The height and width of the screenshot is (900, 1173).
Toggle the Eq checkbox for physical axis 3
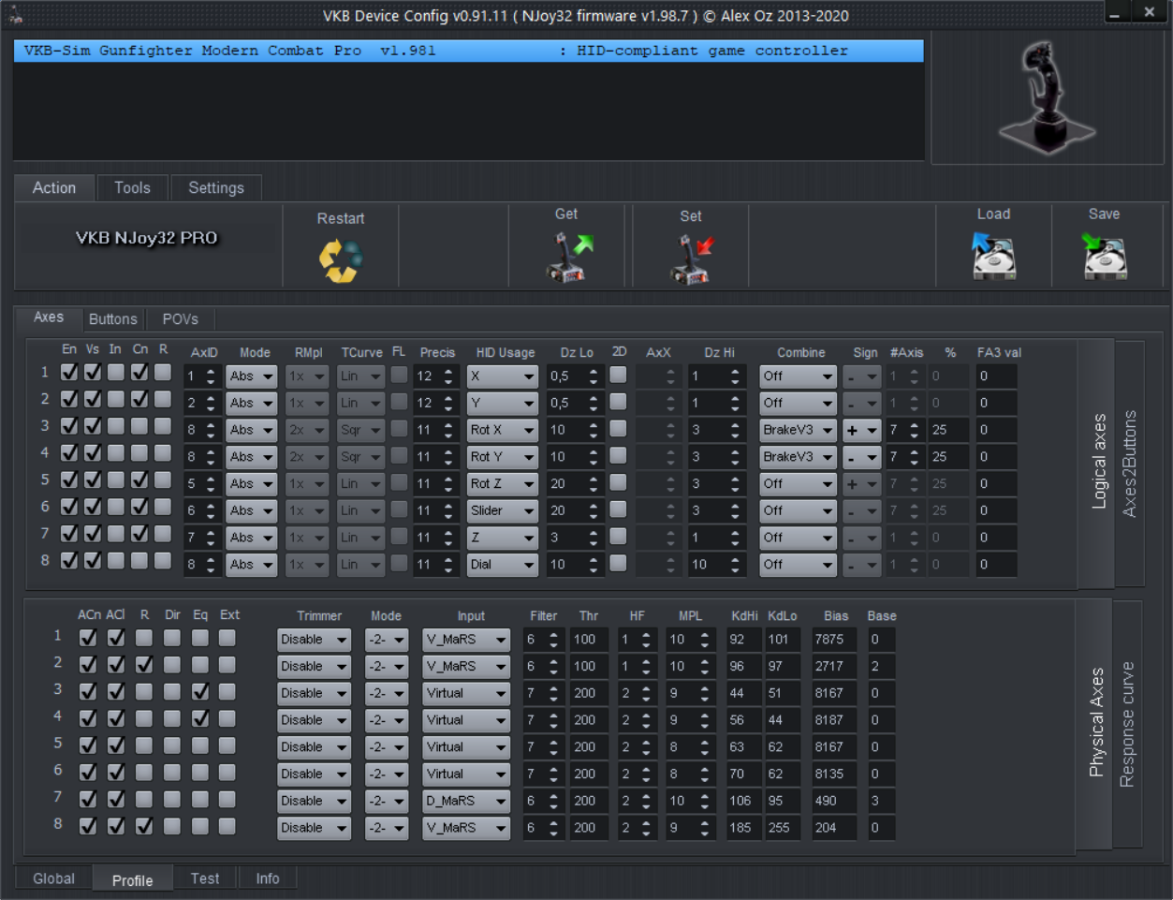coord(200,691)
